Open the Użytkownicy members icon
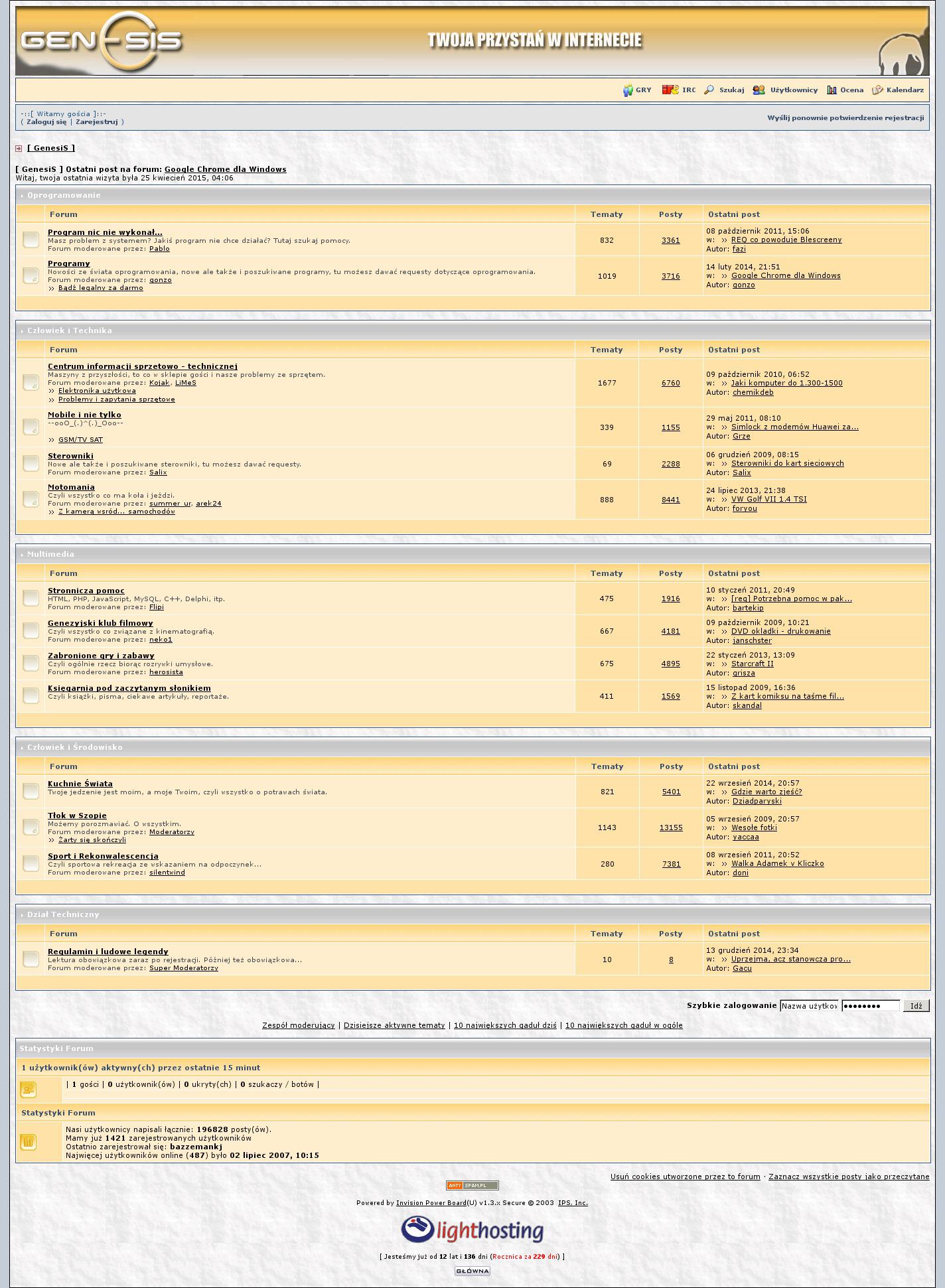The image size is (945, 1288). (x=759, y=90)
